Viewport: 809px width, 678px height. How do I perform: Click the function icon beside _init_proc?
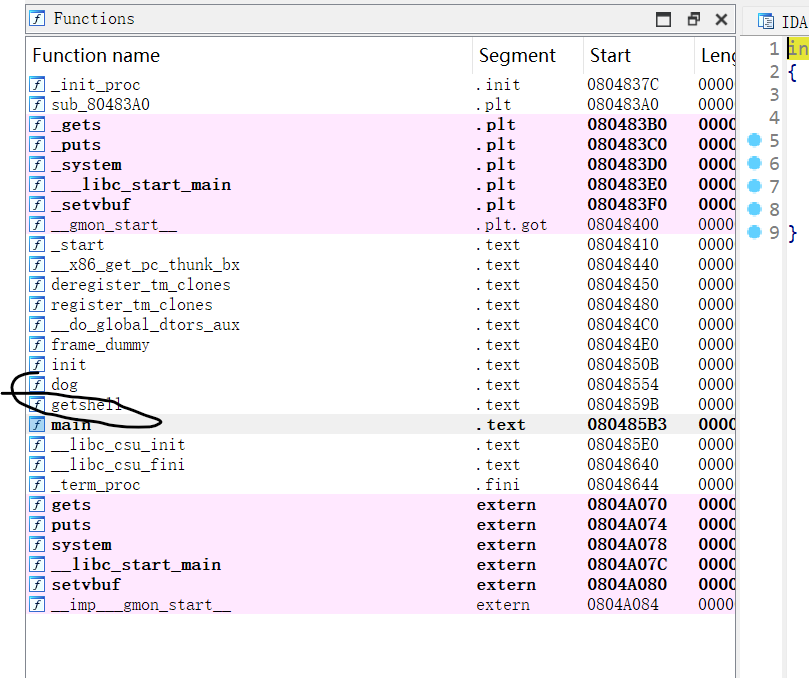[x=38, y=85]
